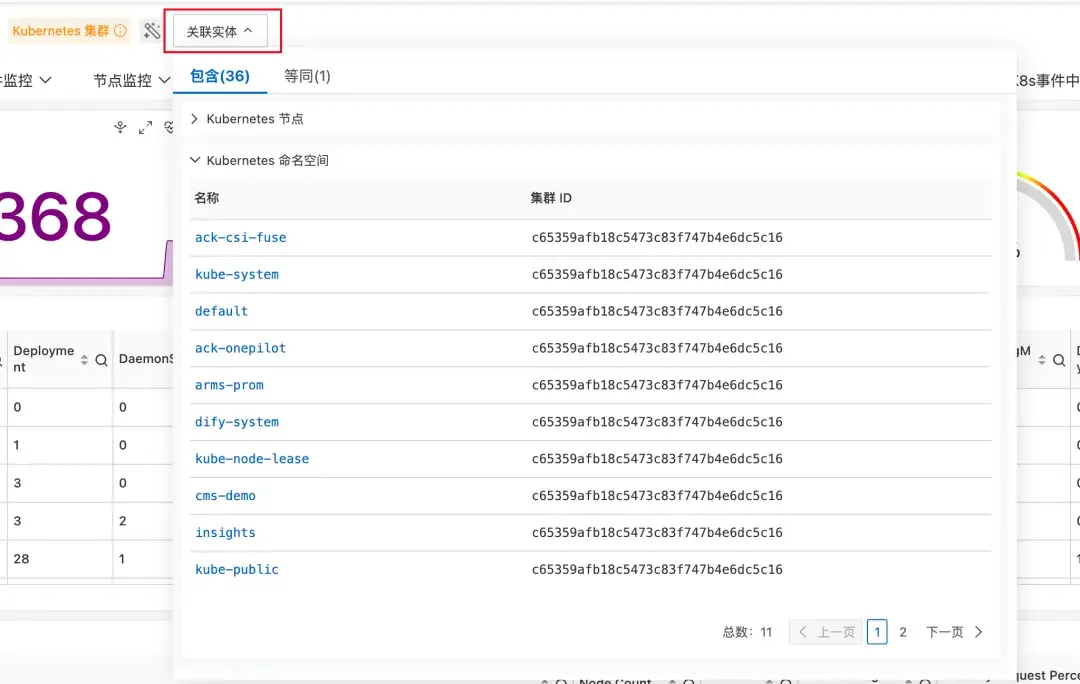Click the explore icon left of expand arrows

121,127
